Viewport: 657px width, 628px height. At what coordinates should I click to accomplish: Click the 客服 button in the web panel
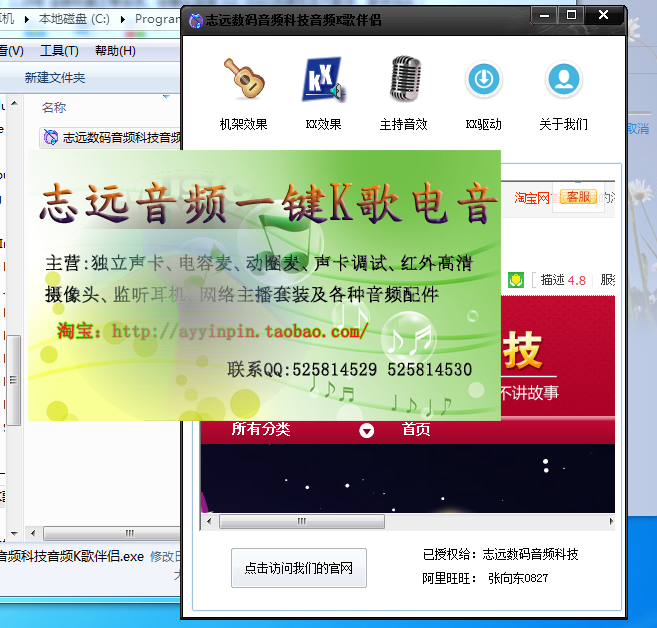click(x=578, y=196)
